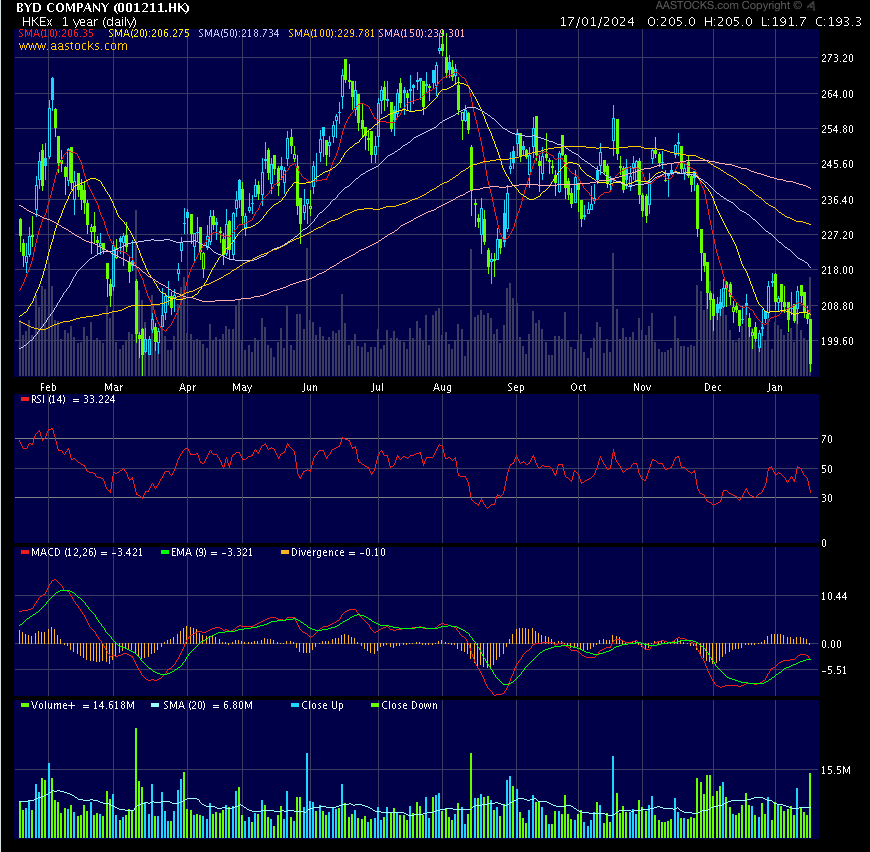Click the high price H:205.0

point(728,22)
